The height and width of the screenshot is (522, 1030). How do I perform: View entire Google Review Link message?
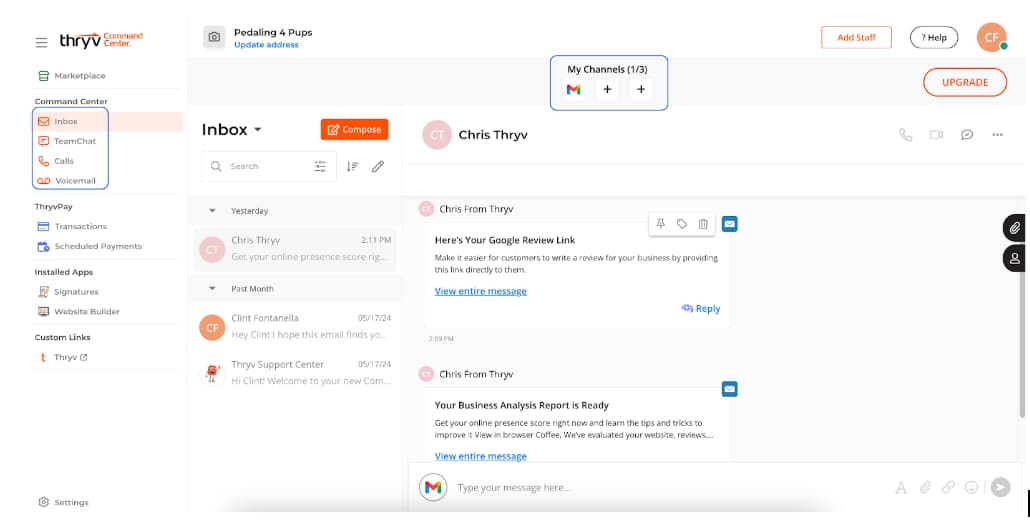click(x=481, y=291)
